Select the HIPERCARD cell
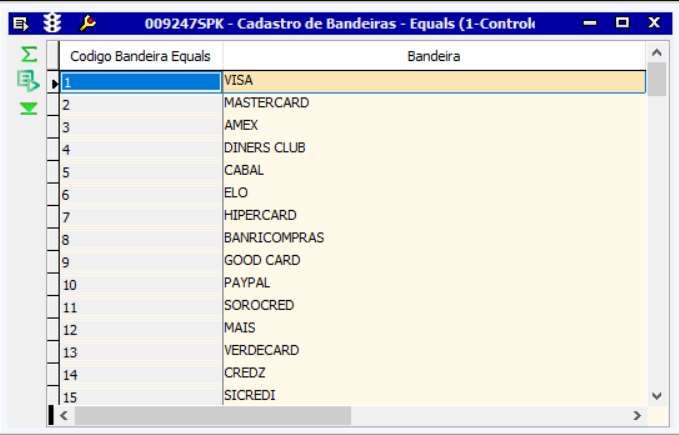 click(434, 216)
